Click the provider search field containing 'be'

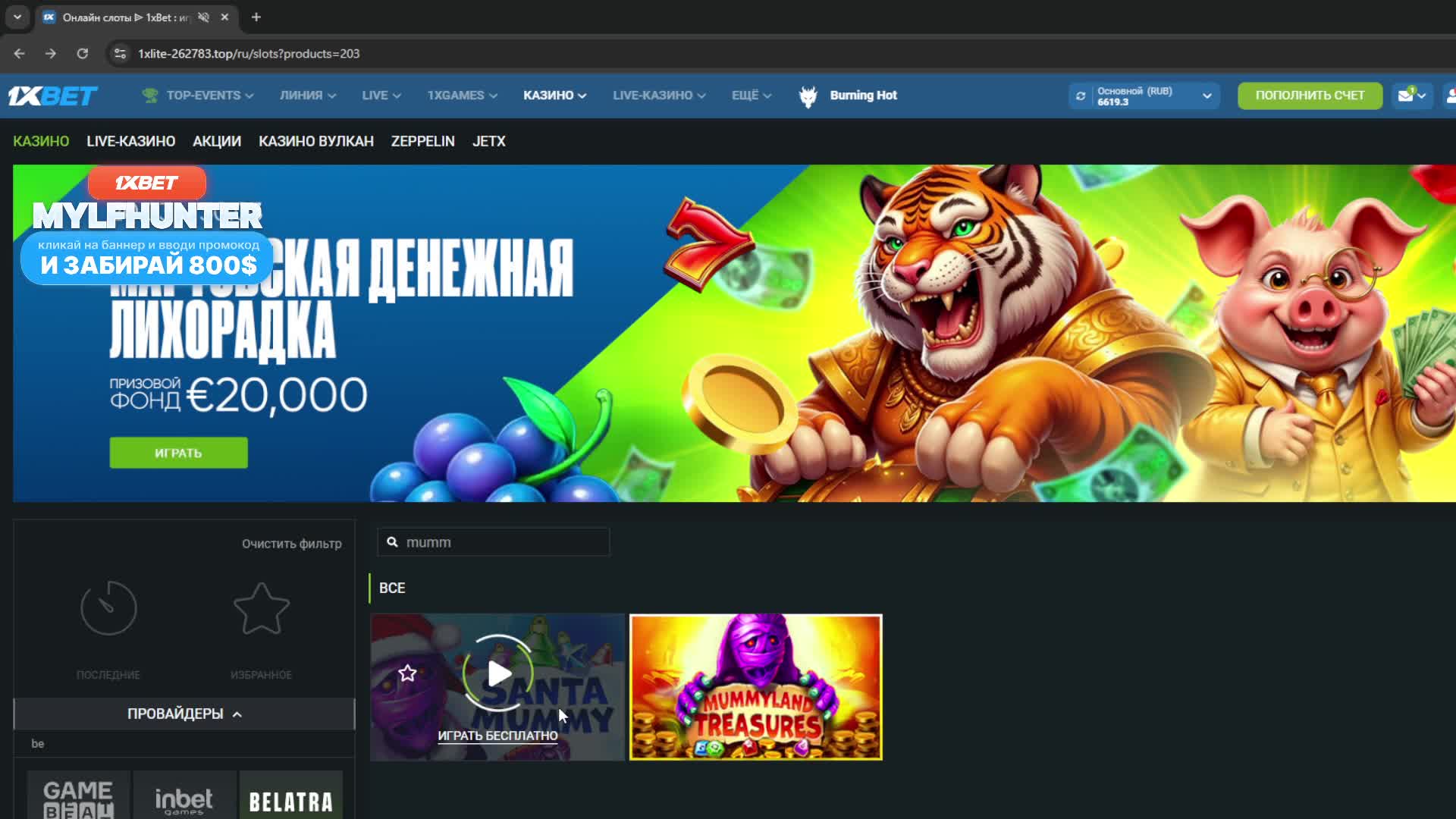pos(184,744)
